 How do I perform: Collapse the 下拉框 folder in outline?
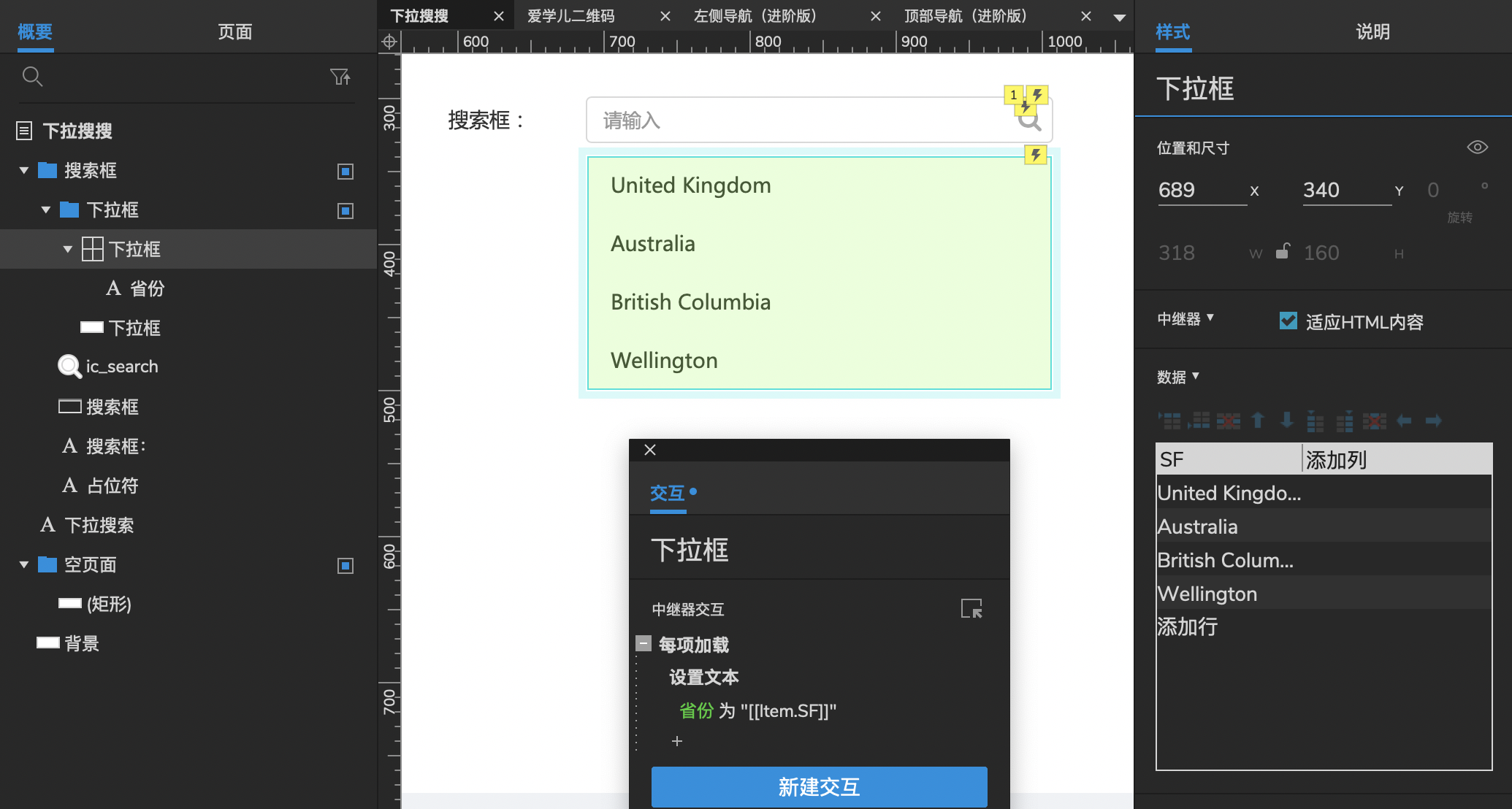click(46, 210)
